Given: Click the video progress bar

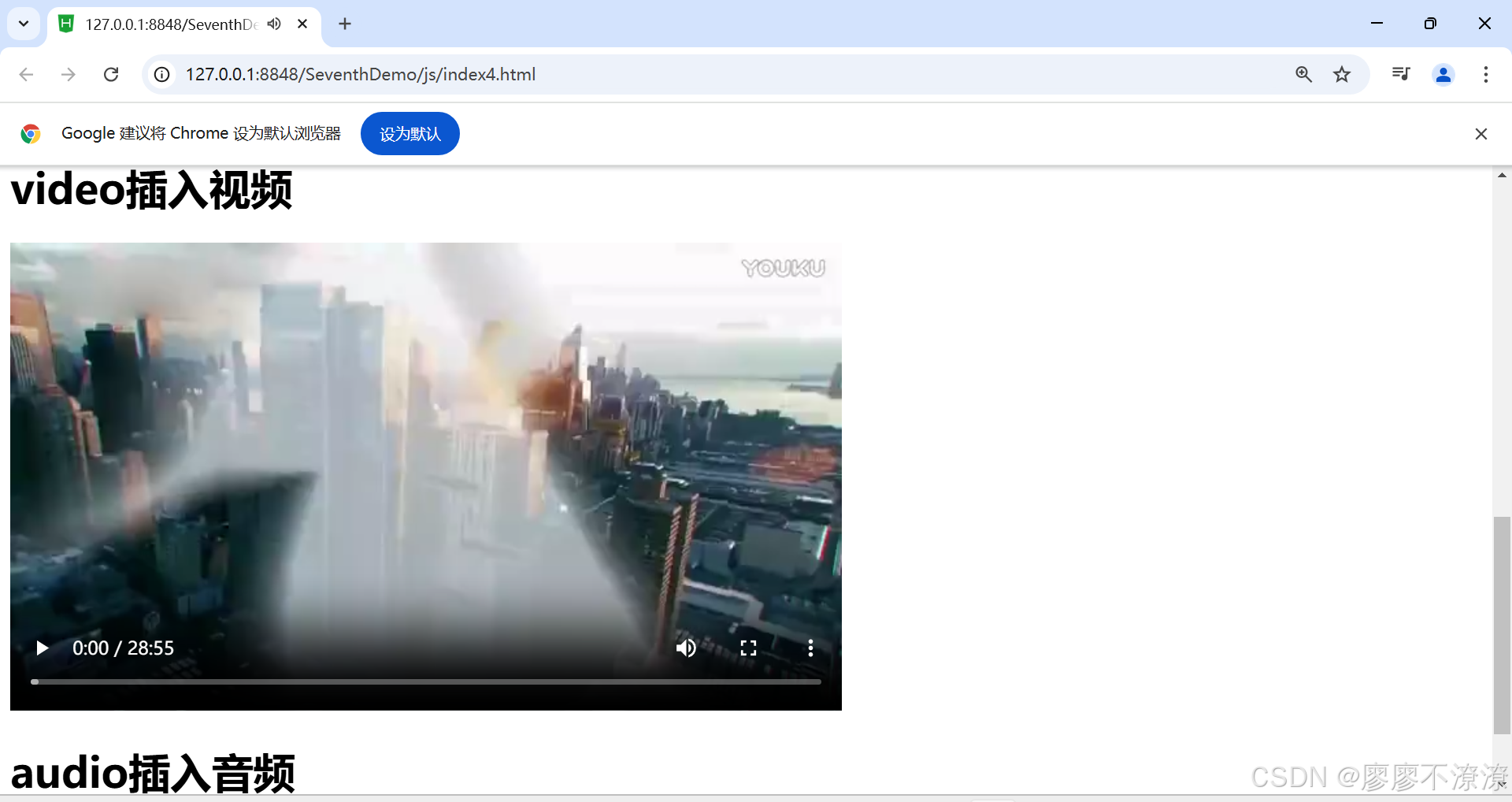Looking at the screenshot, I should pyautogui.click(x=426, y=681).
